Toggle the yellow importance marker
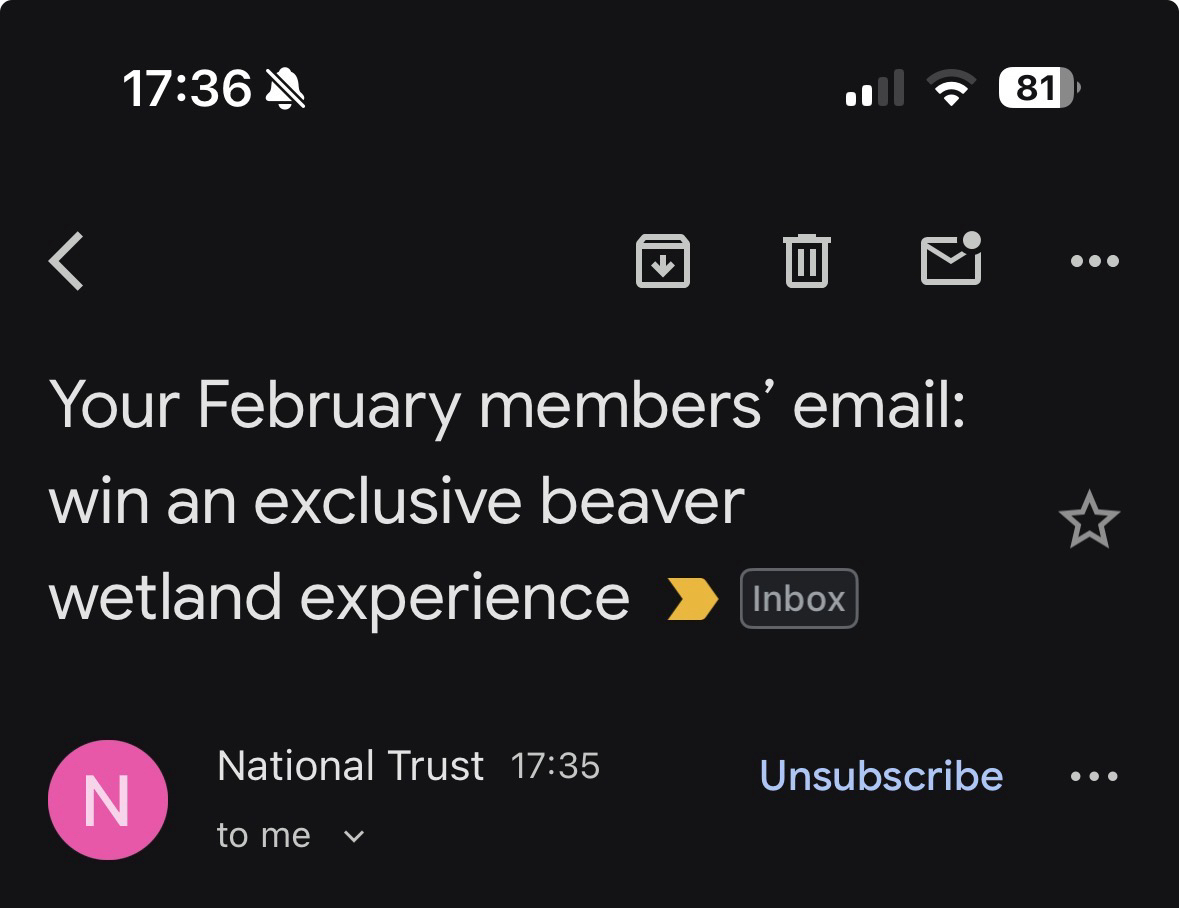1179x908 pixels. click(x=692, y=599)
